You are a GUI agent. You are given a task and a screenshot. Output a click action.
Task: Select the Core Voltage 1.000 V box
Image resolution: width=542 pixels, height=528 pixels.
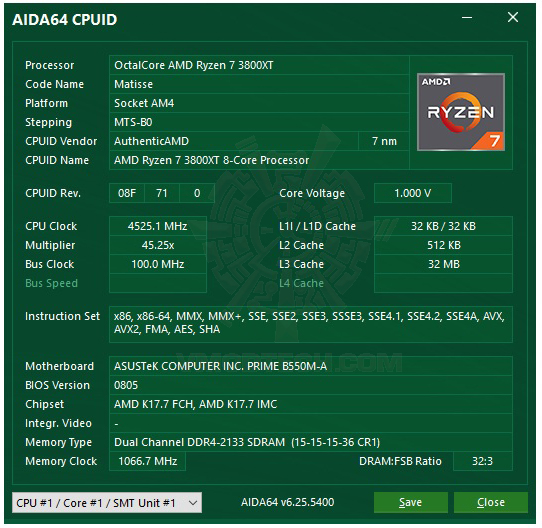click(413, 193)
